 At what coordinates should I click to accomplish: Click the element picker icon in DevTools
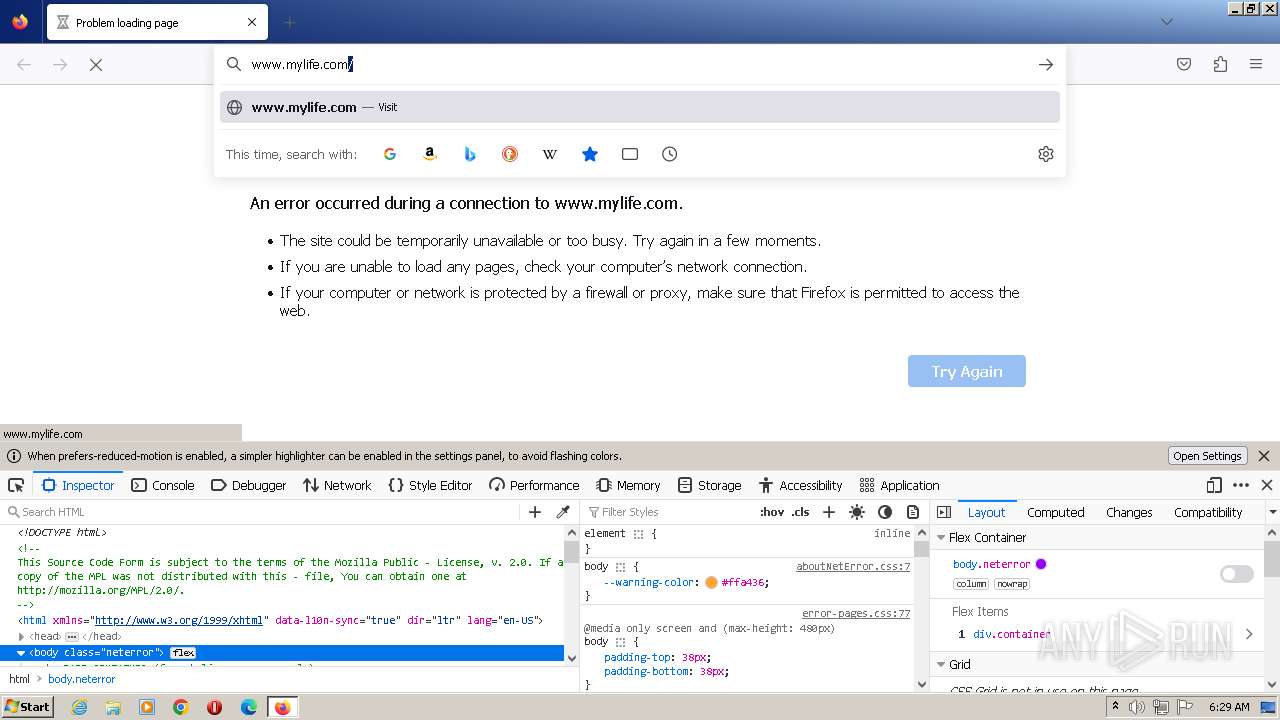tap(16, 485)
